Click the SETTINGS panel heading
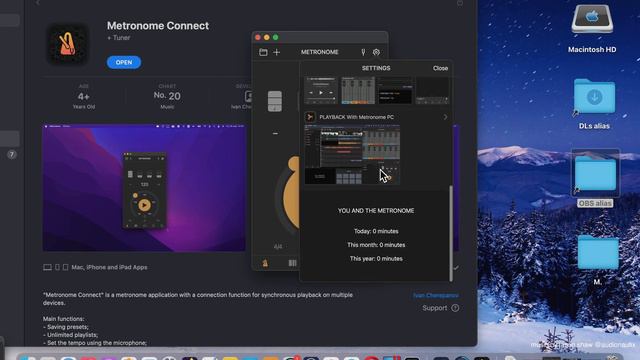This screenshot has height=360, width=640. click(x=376, y=68)
